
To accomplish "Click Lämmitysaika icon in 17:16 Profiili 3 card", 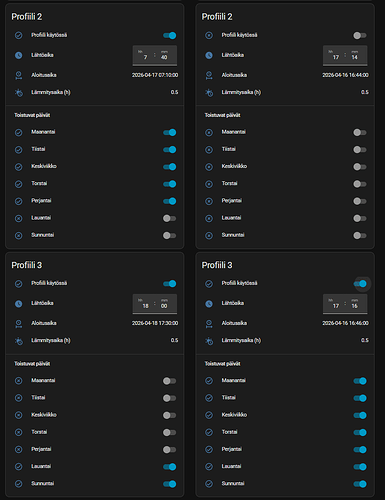I will tap(209, 341).
